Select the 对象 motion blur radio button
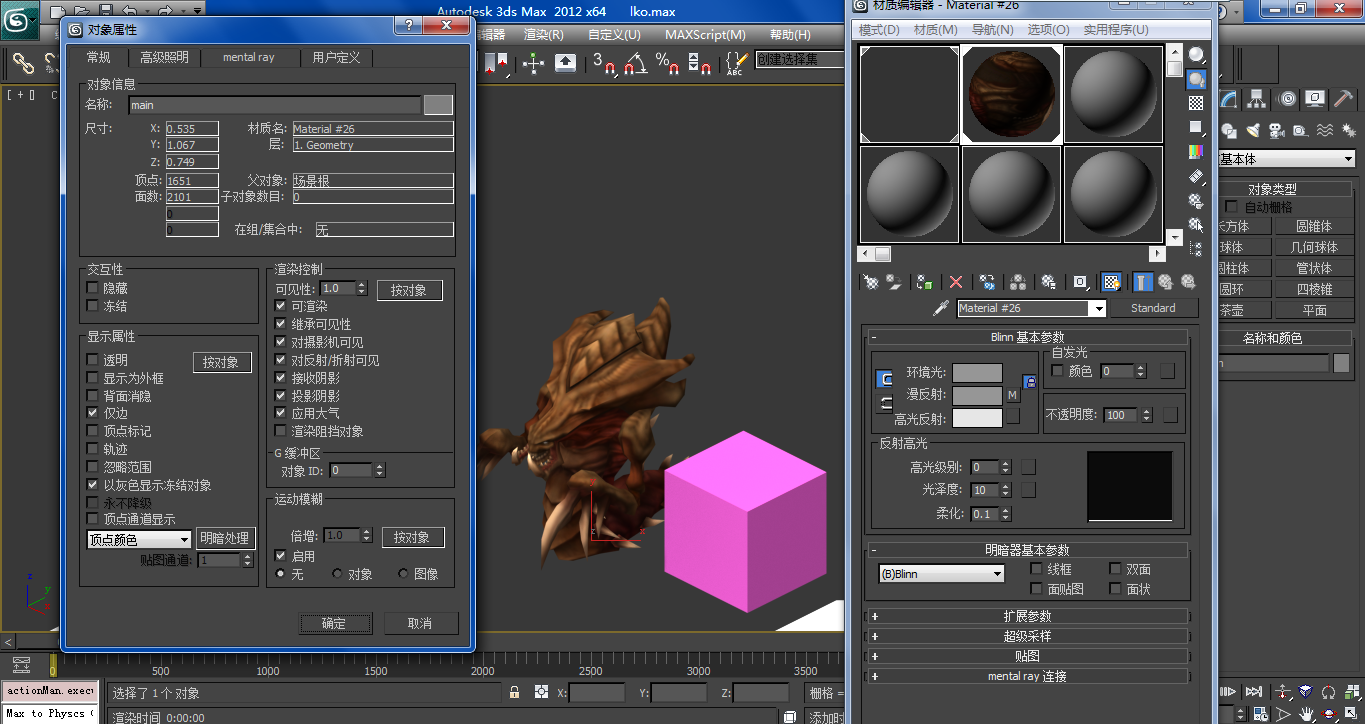 (x=337, y=574)
